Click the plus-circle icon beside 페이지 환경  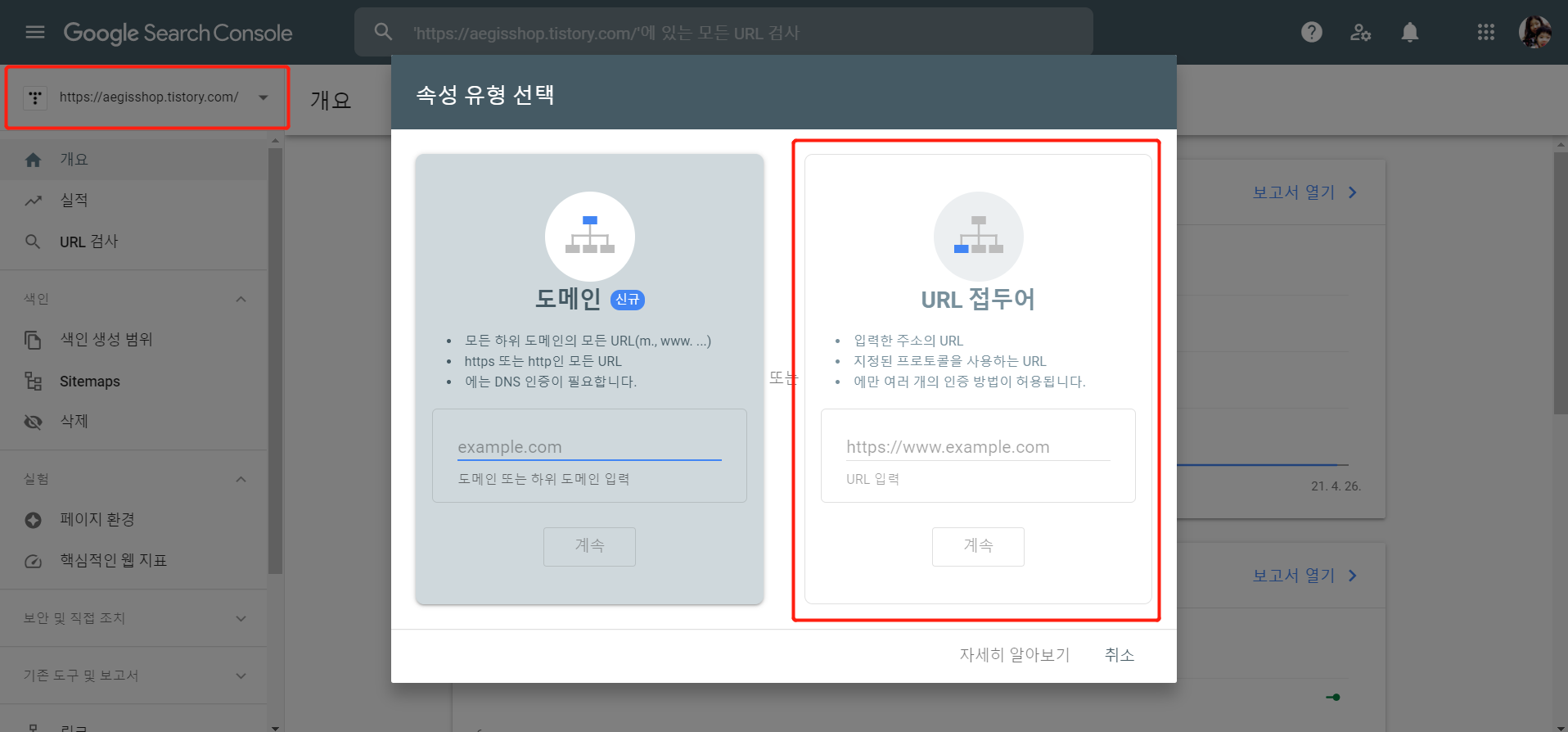coord(33,520)
